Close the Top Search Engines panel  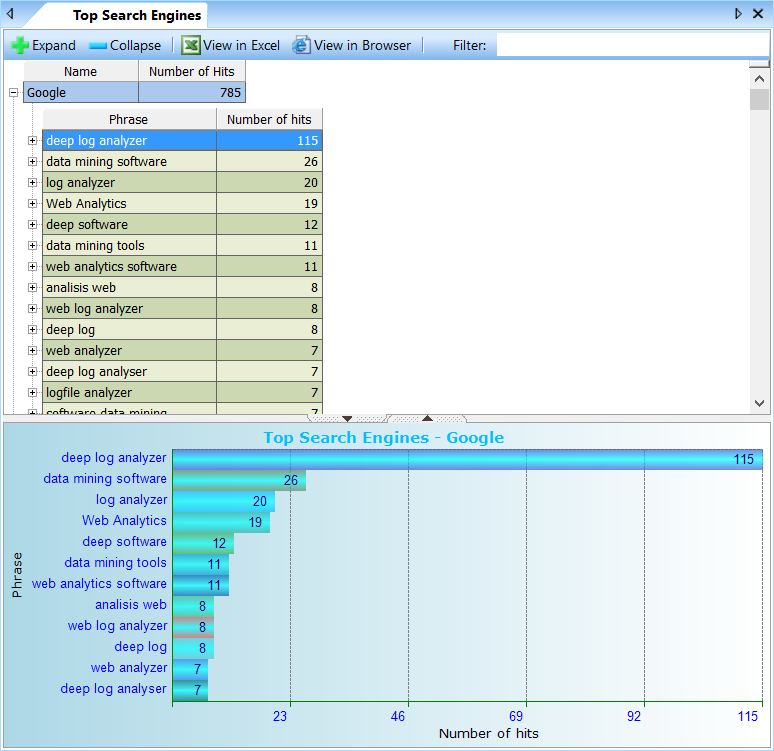tap(758, 13)
